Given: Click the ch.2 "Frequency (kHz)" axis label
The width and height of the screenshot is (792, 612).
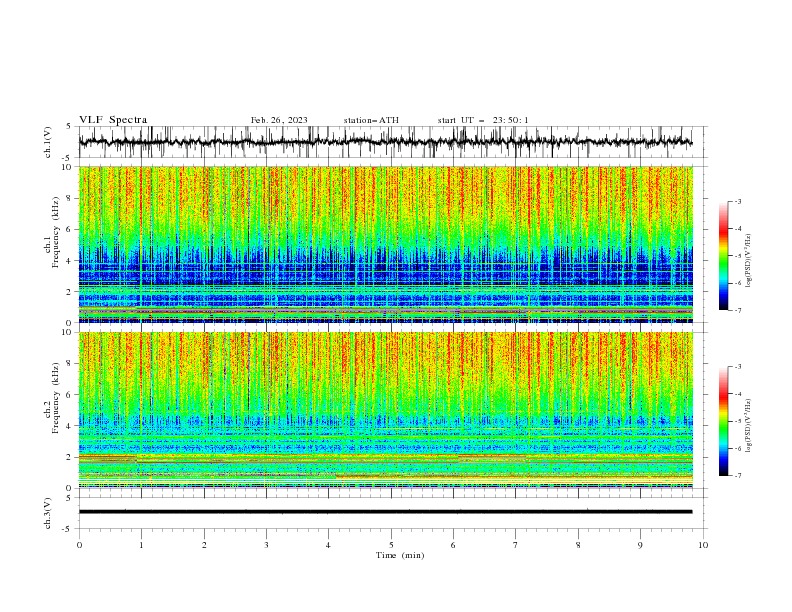Looking at the screenshot, I should pyautogui.click(x=56, y=398).
